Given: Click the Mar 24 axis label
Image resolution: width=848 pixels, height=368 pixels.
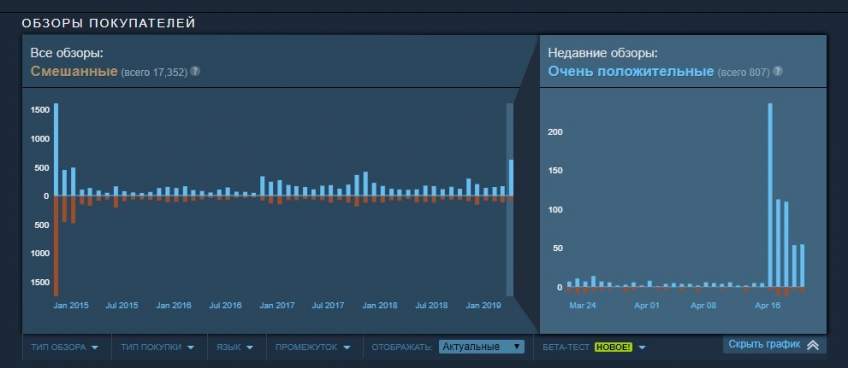Looking at the screenshot, I should click(582, 306).
